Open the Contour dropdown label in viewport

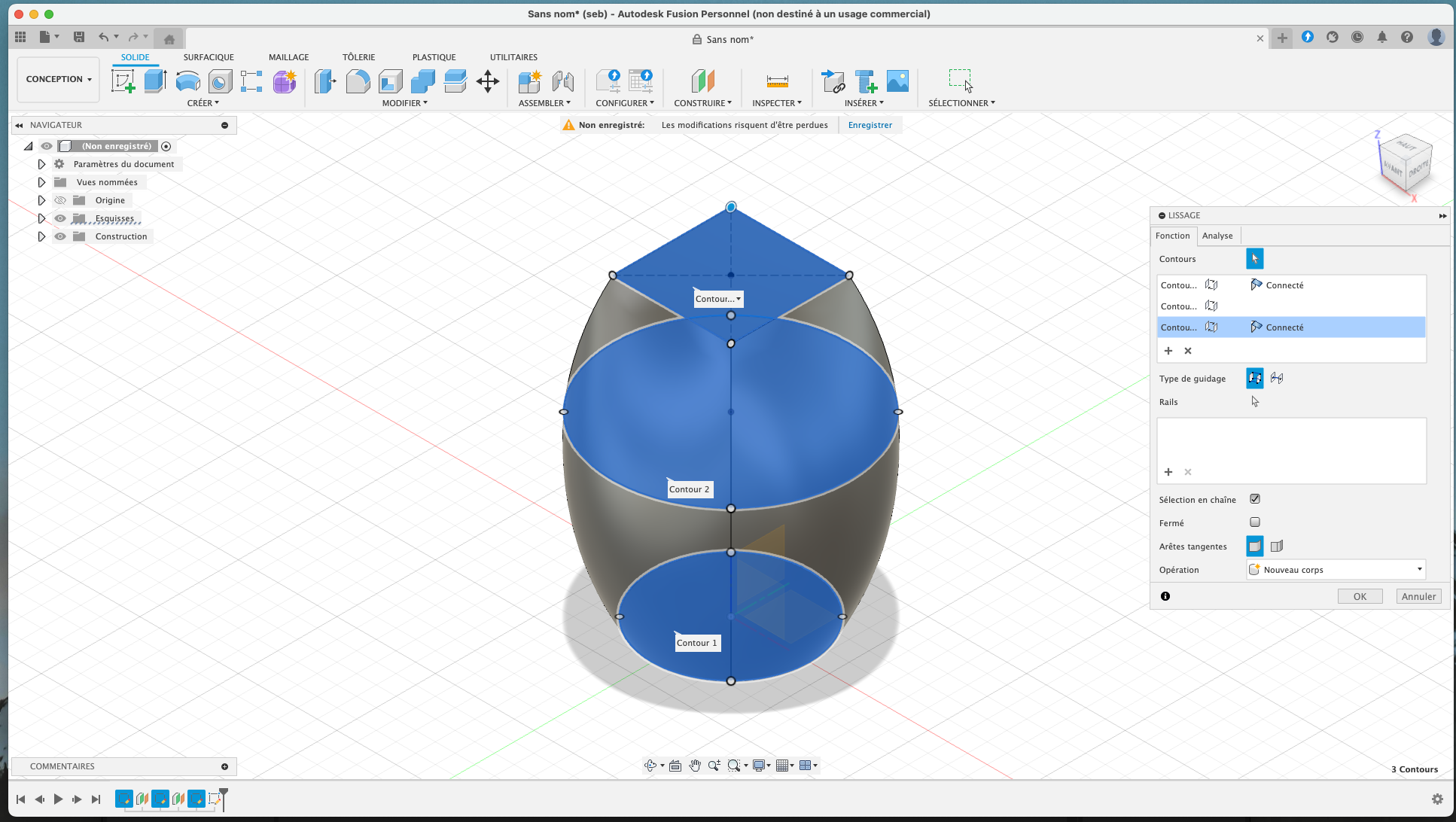tap(718, 299)
